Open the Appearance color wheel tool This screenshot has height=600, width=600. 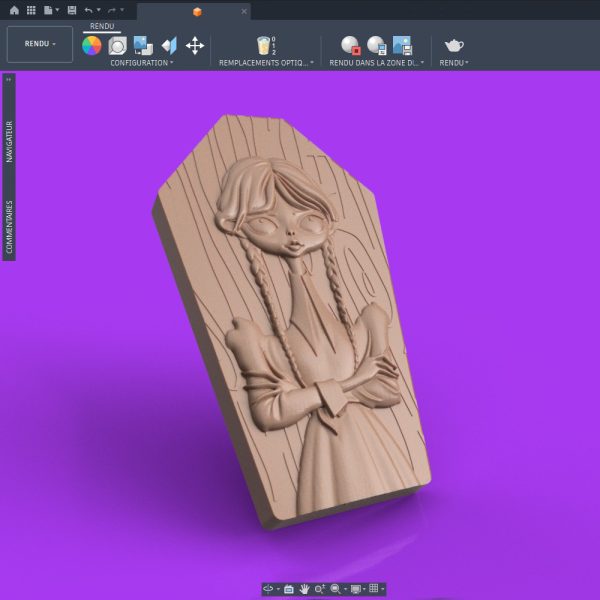pos(92,46)
